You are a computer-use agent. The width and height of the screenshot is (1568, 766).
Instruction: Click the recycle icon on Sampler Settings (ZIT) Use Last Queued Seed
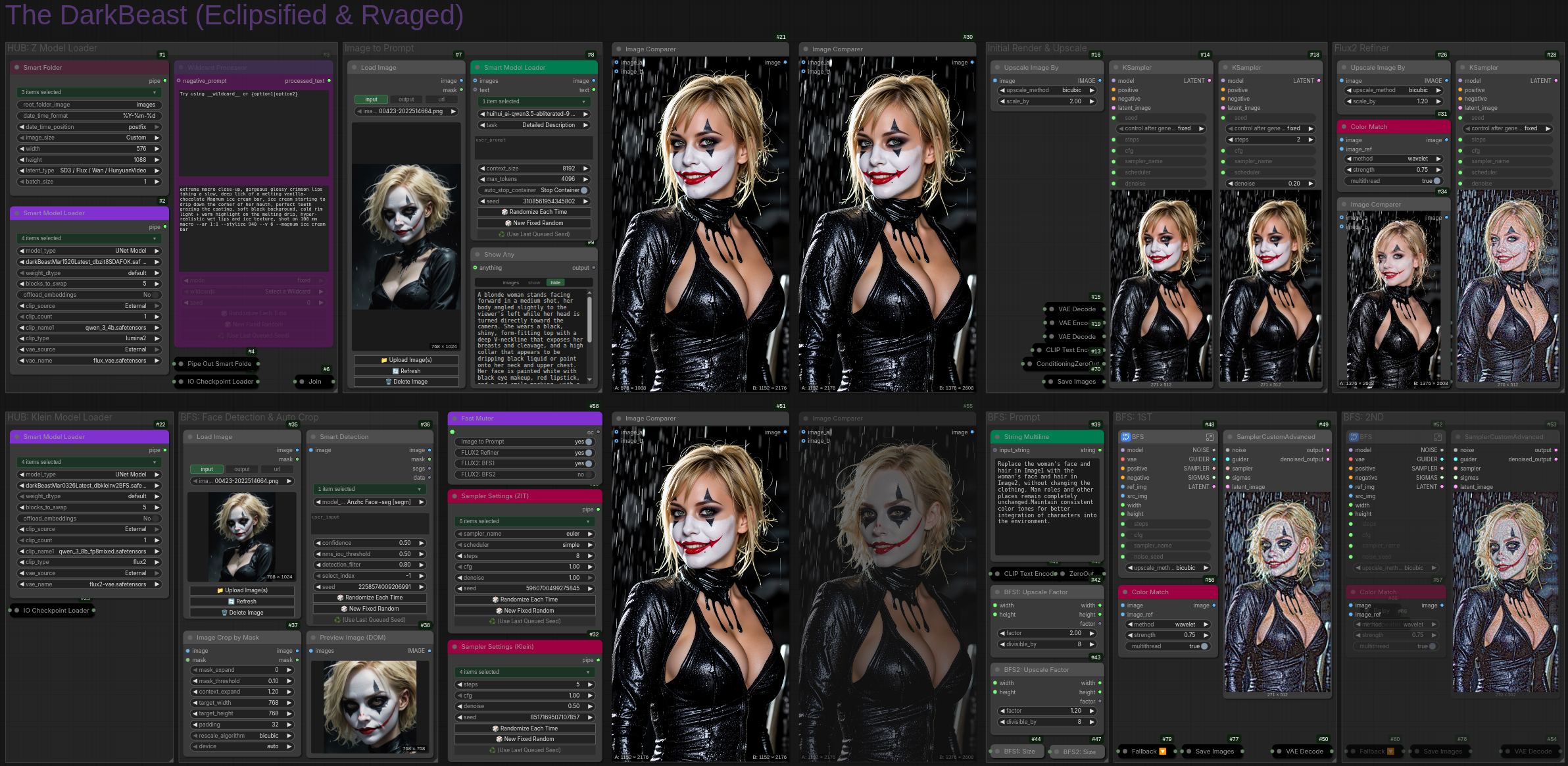coord(492,621)
